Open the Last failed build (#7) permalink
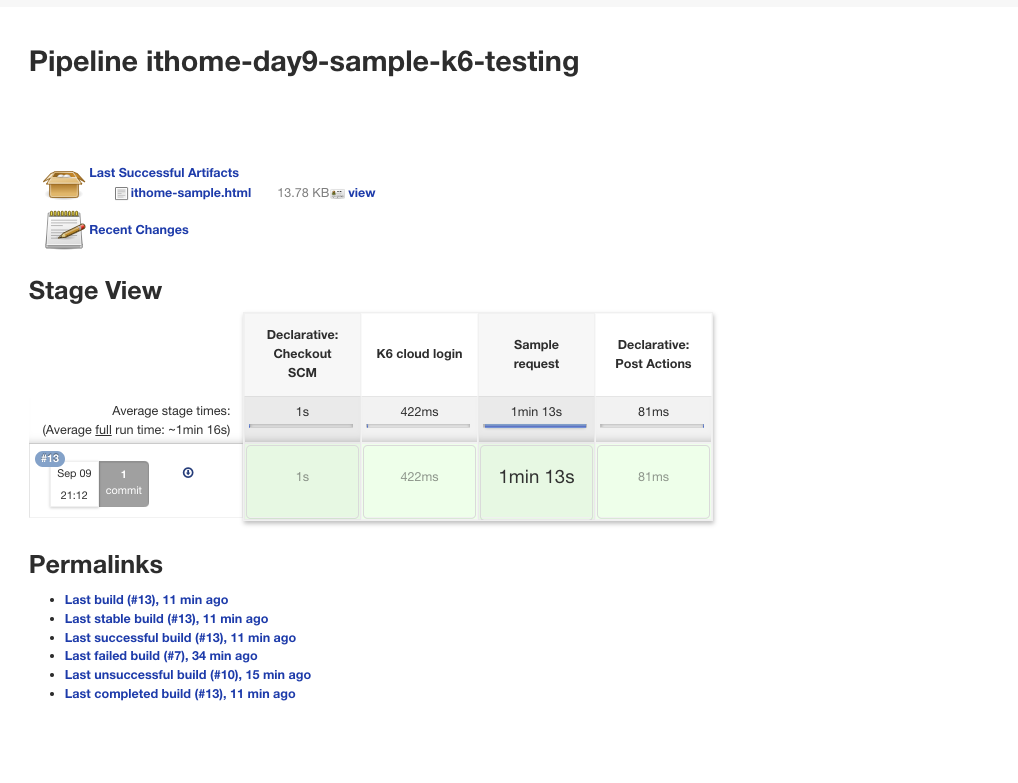 (161, 656)
